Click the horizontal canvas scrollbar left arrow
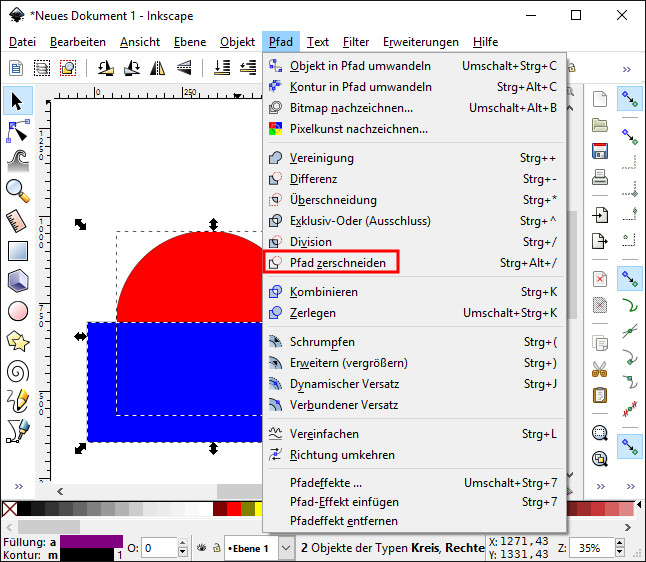This screenshot has width=646, height=562. 60,491
